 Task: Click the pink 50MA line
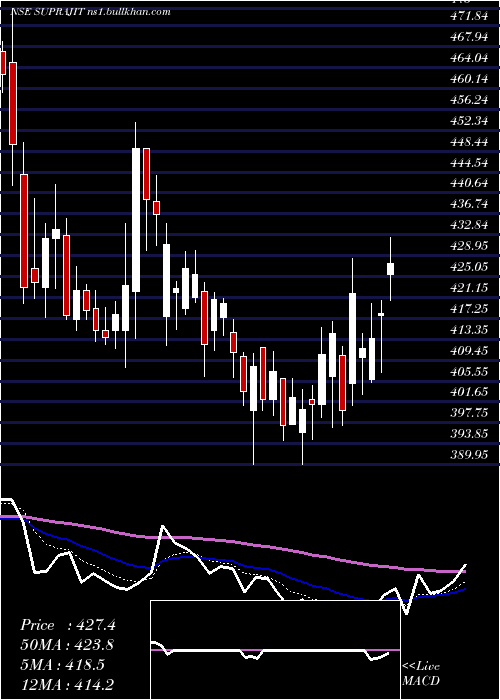pyautogui.click(x=232, y=542)
